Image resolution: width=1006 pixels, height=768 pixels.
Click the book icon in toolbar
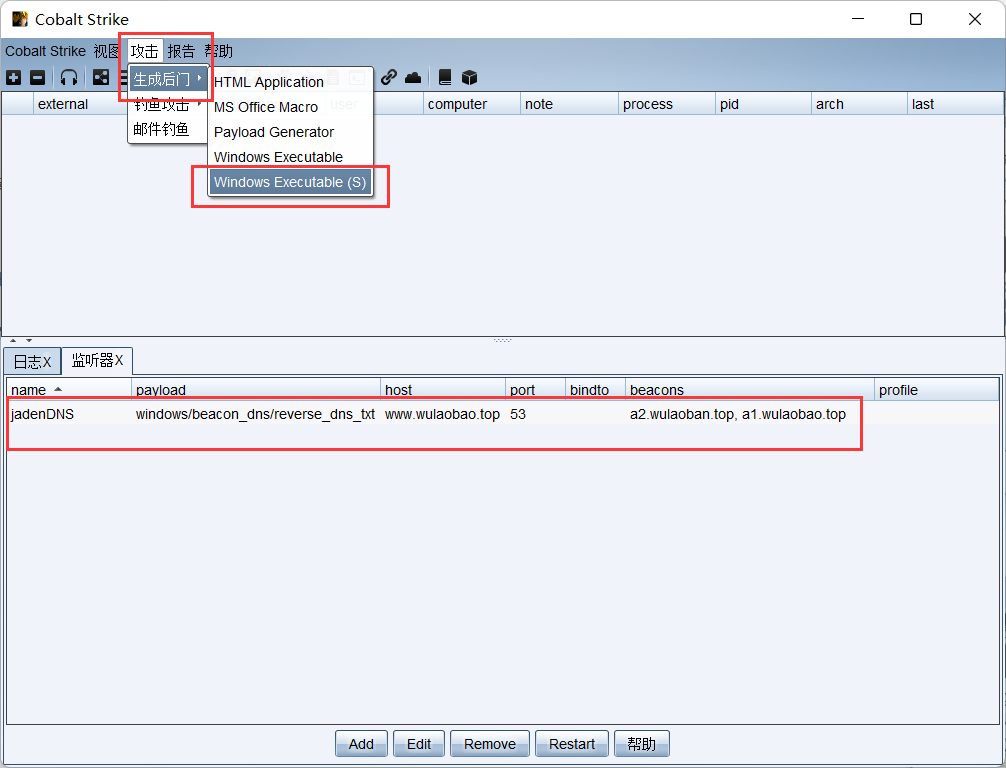tap(445, 78)
